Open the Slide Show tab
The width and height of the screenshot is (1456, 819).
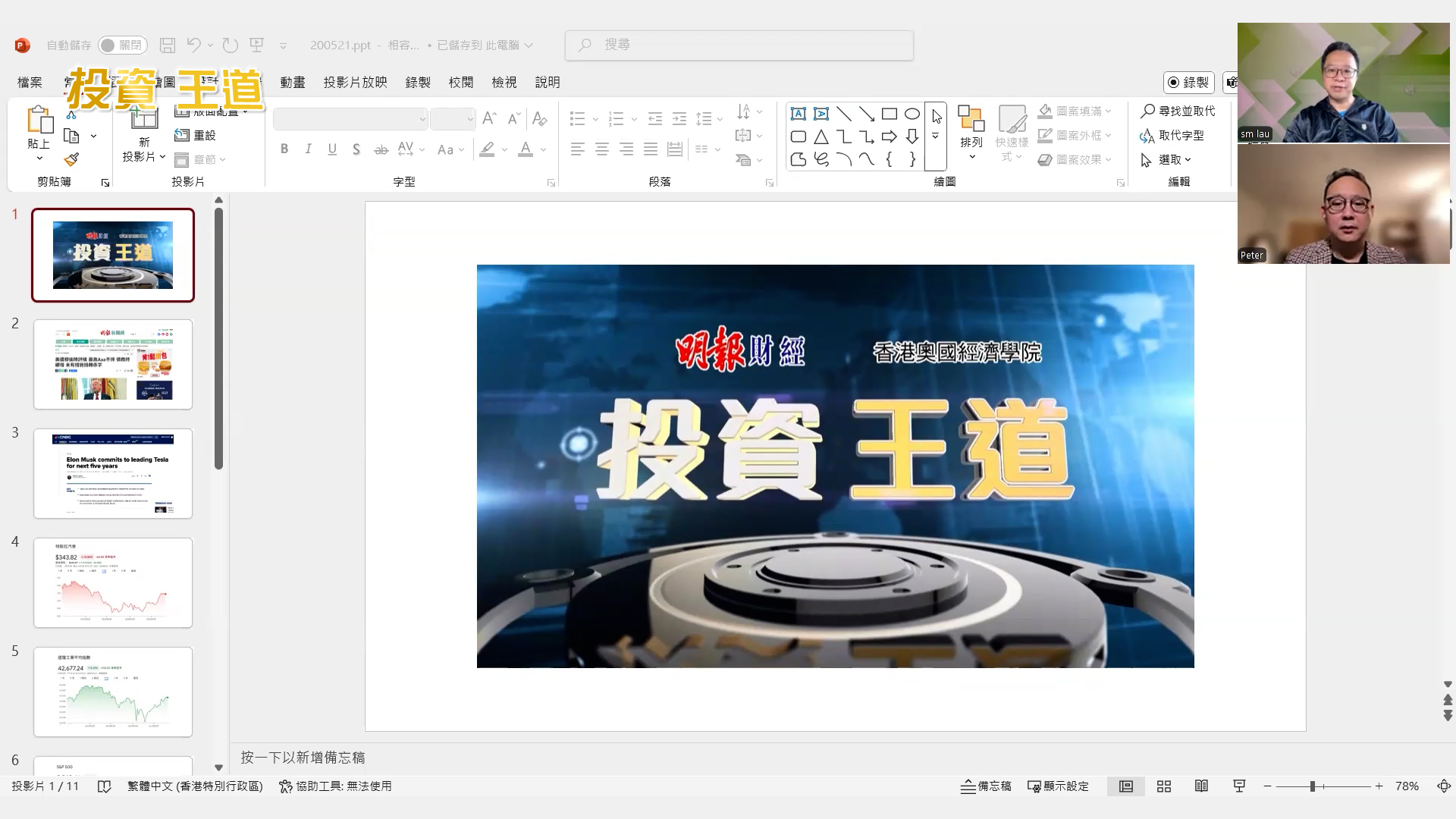356,82
